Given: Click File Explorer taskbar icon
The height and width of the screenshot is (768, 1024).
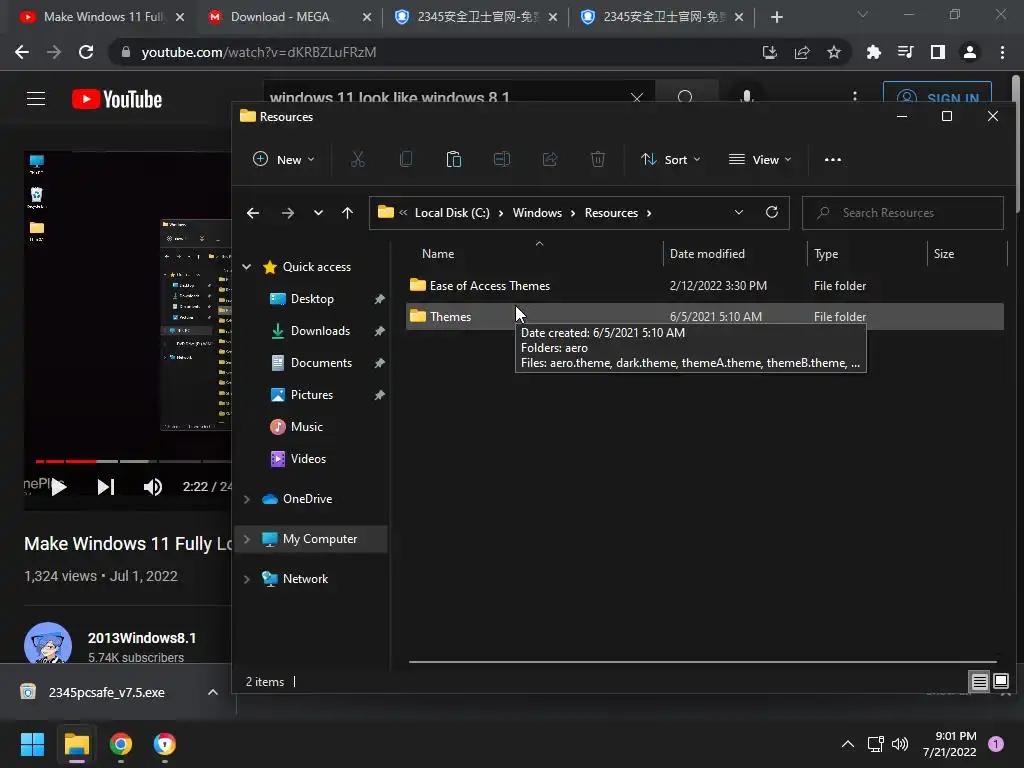Looking at the screenshot, I should pyautogui.click(x=76, y=744).
